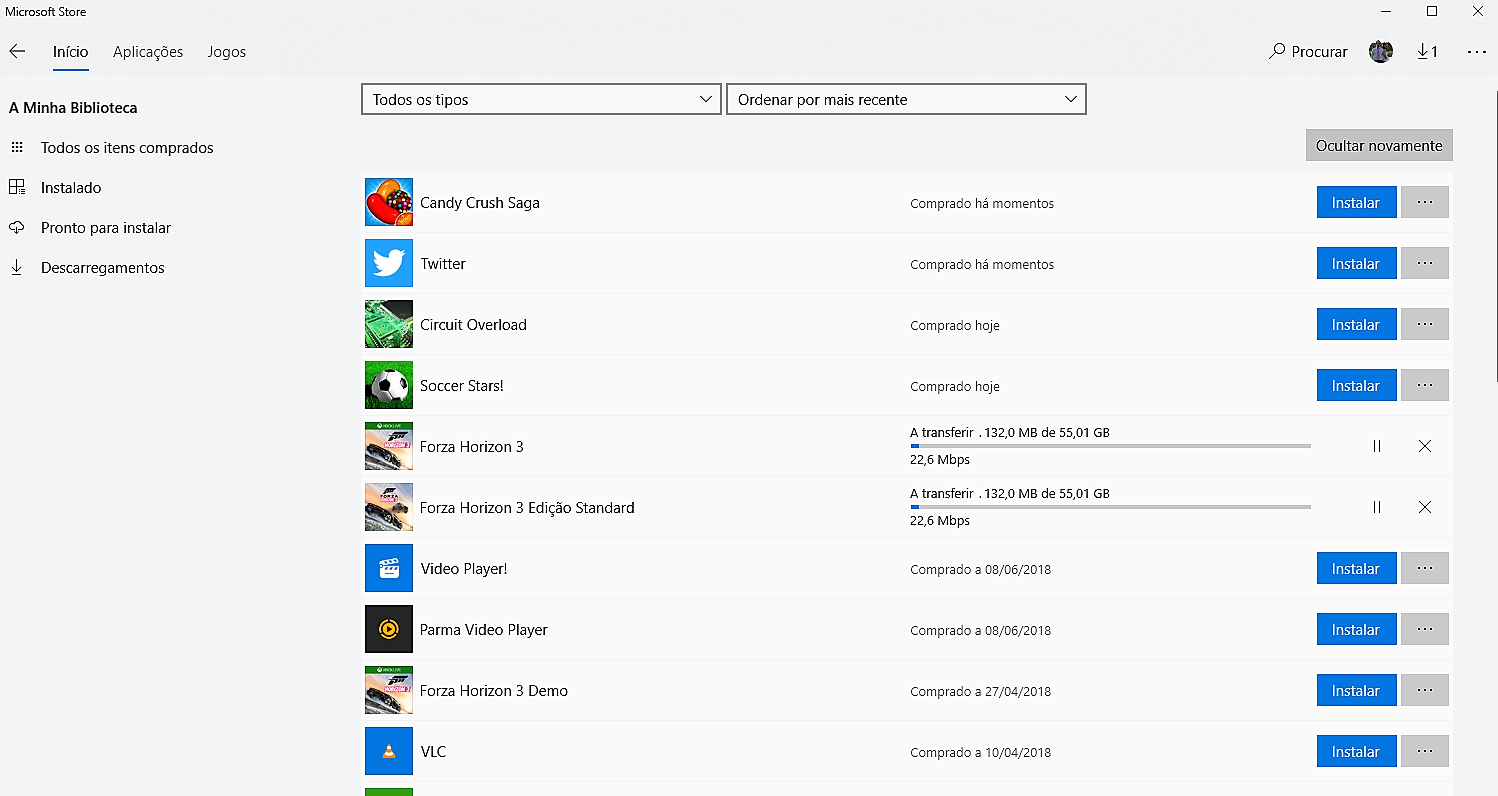The width and height of the screenshot is (1498, 796).
Task: Cancel Forza Horizon 3 Edição Standard download
Action: 1425,507
